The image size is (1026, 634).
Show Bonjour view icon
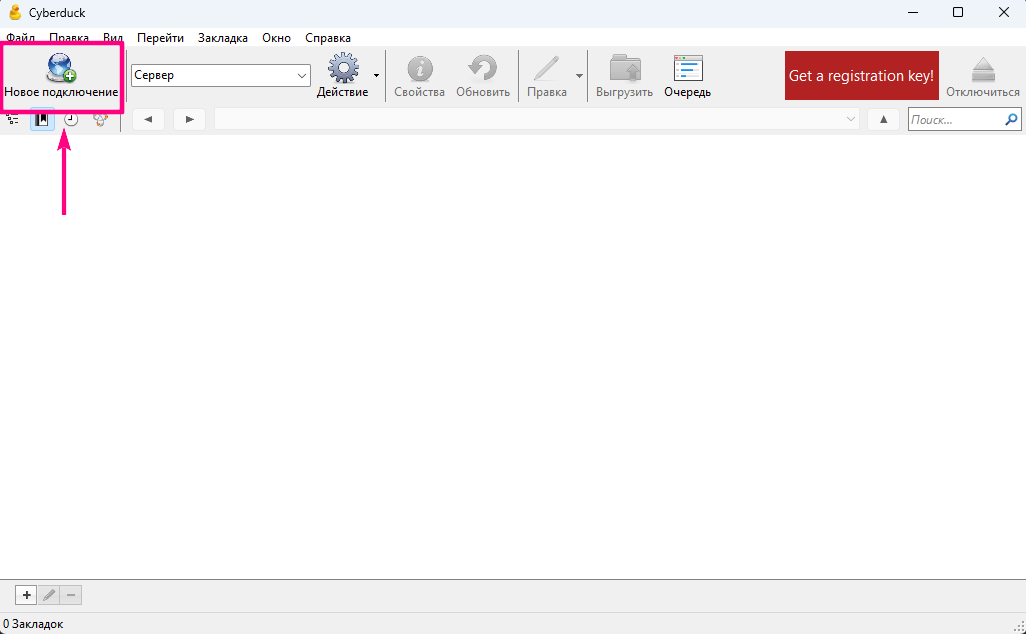point(100,119)
